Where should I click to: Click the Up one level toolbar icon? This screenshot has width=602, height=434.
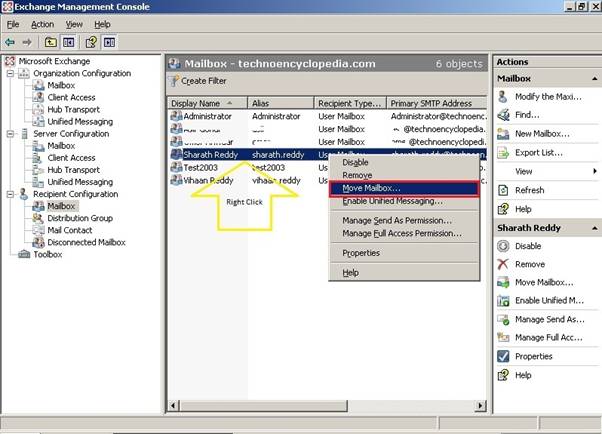[x=51, y=42]
